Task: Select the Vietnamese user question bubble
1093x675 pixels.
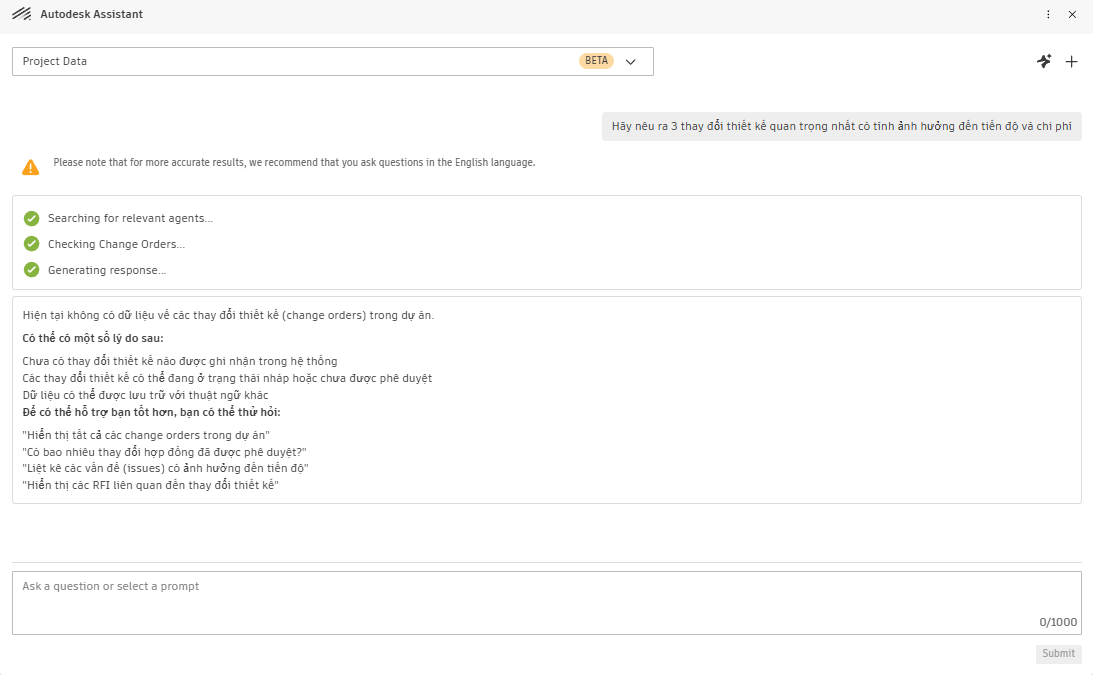Action: [841, 126]
